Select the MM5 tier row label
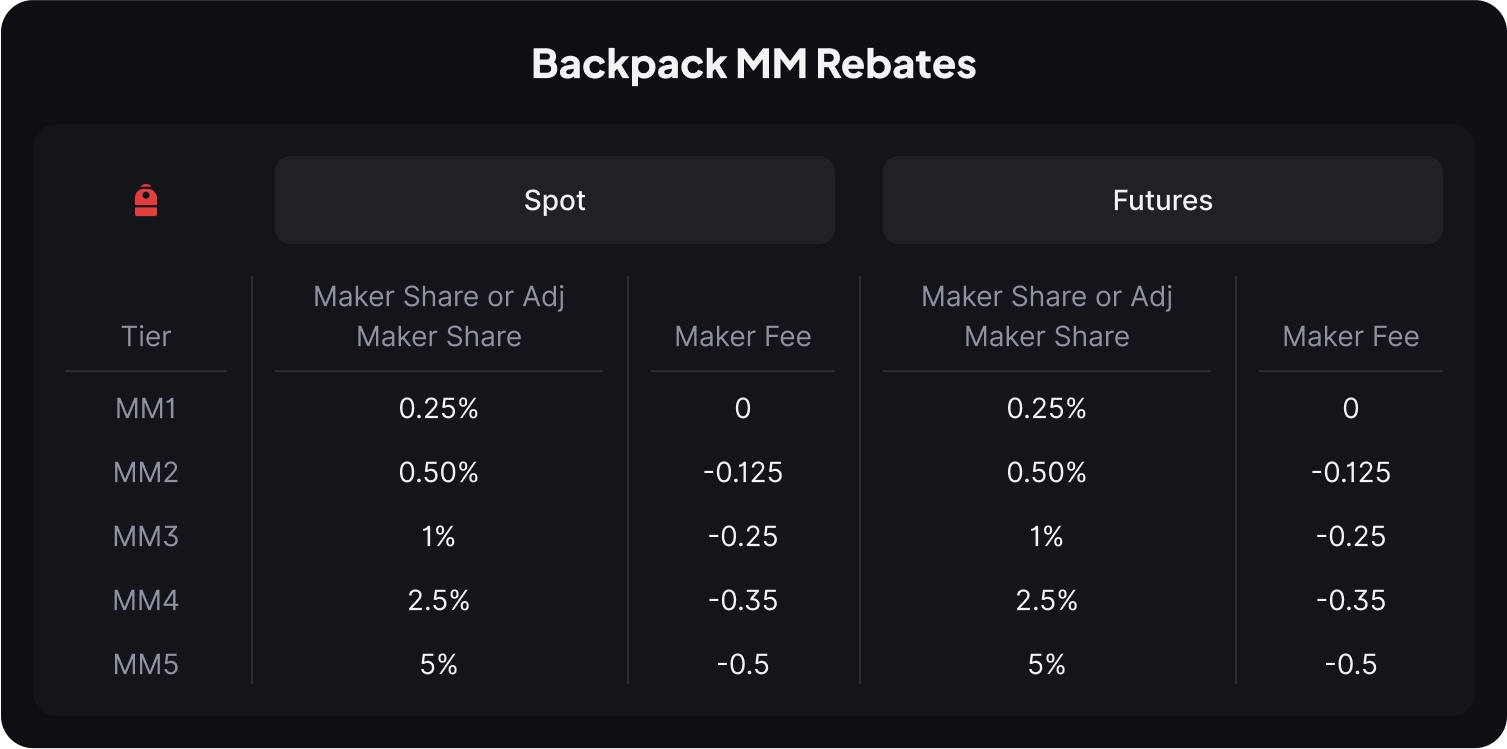Screen dimensions: 1507x749 pyautogui.click(x=146, y=664)
